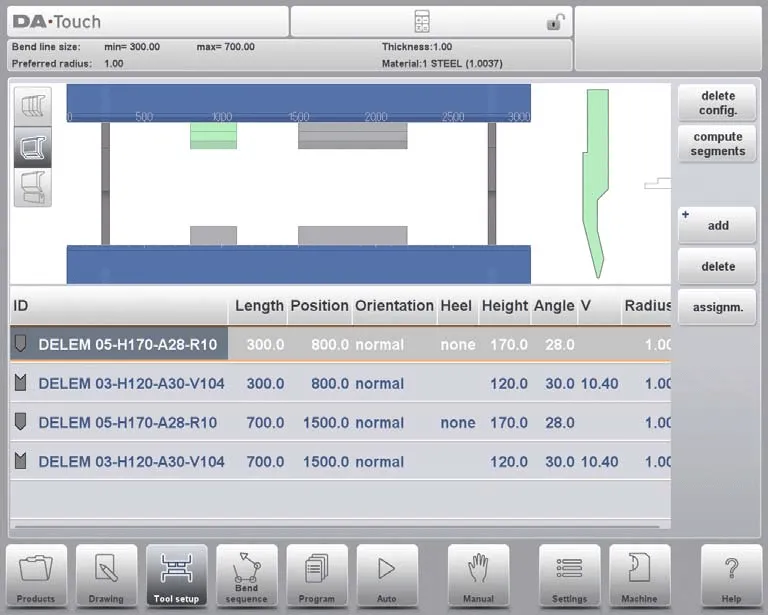This screenshot has height=615, width=768.
Task: Open the Settings page
Action: tap(569, 575)
